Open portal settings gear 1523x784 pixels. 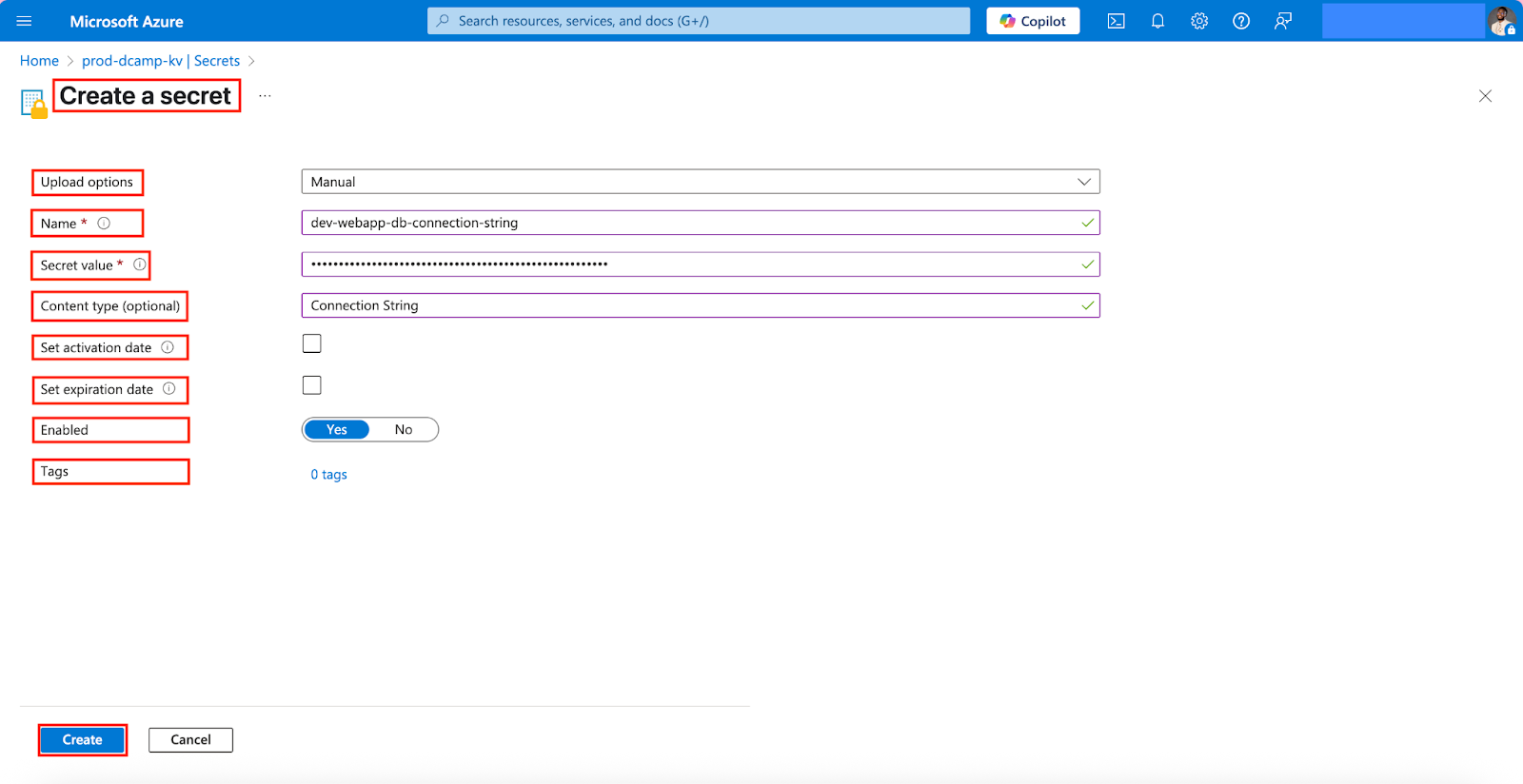point(1199,21)
